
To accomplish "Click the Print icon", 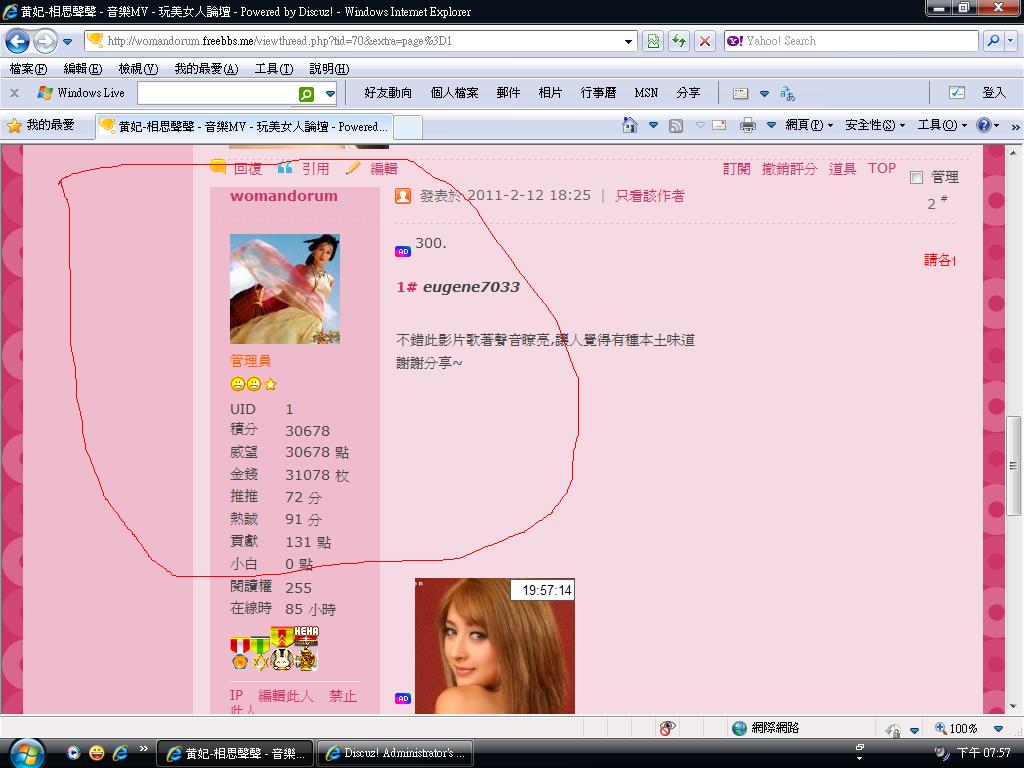I will coord(748,125).
